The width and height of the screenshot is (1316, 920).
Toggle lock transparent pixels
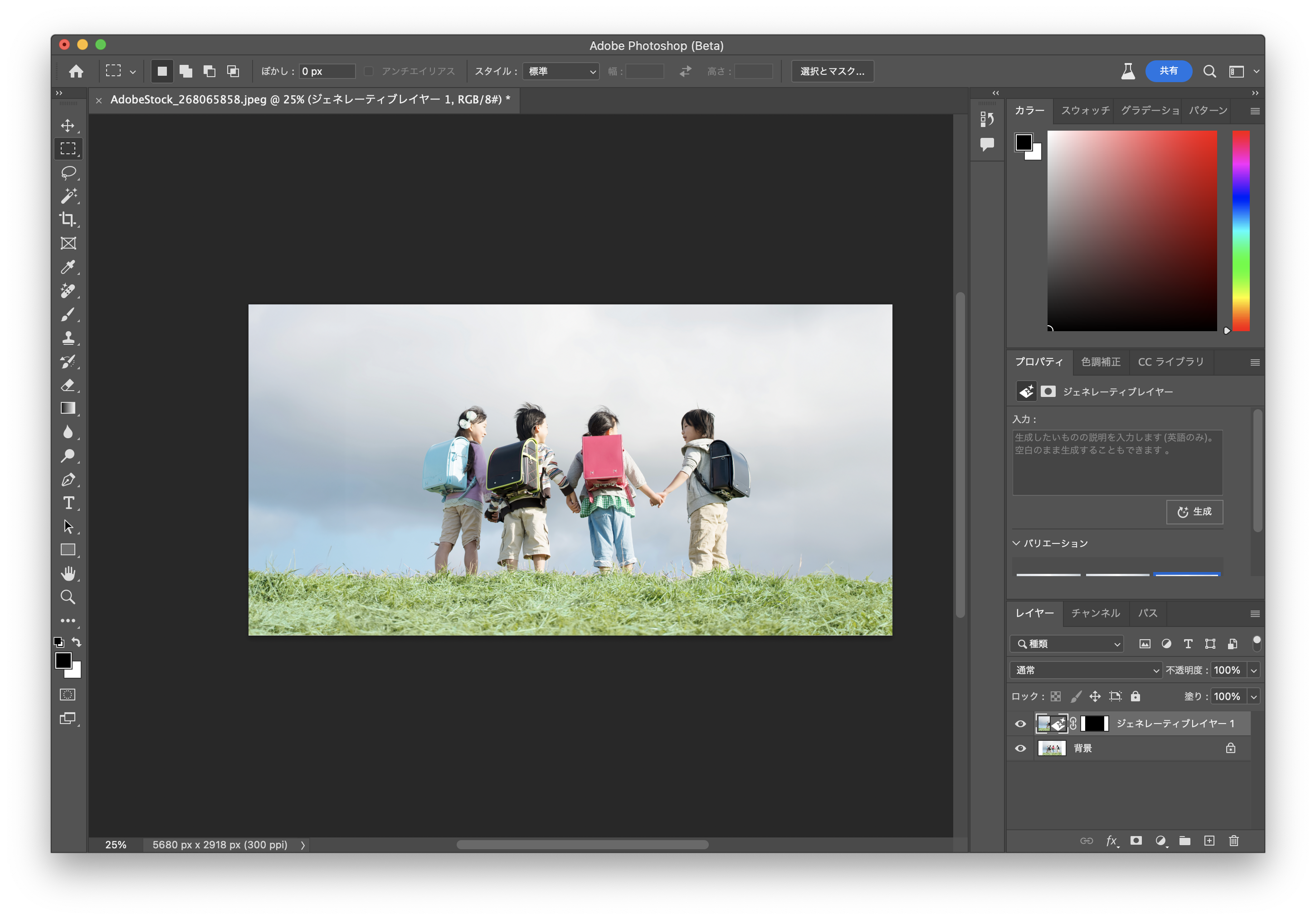pos(1056,696)
